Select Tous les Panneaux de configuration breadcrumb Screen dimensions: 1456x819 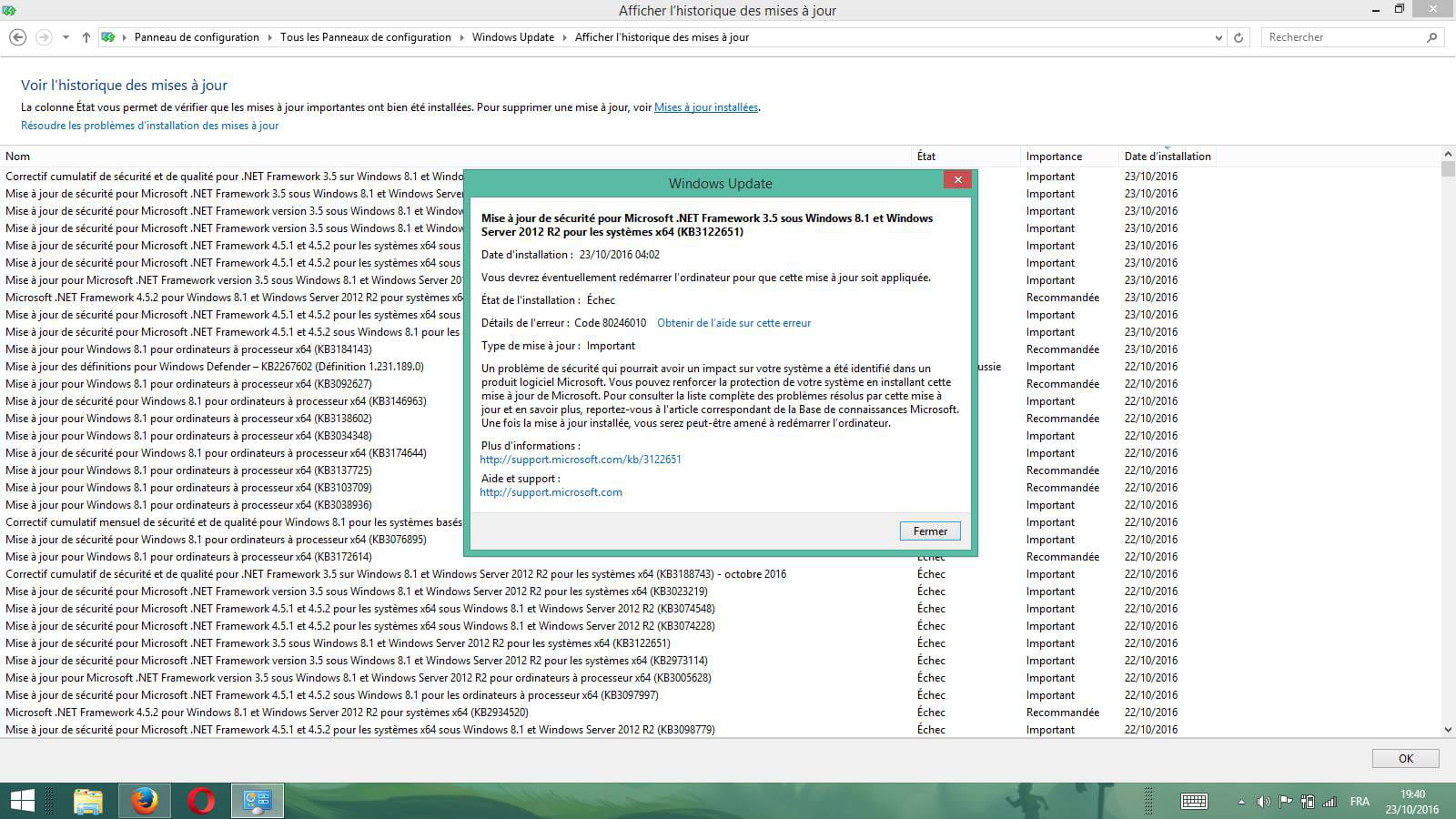(366, 37)
